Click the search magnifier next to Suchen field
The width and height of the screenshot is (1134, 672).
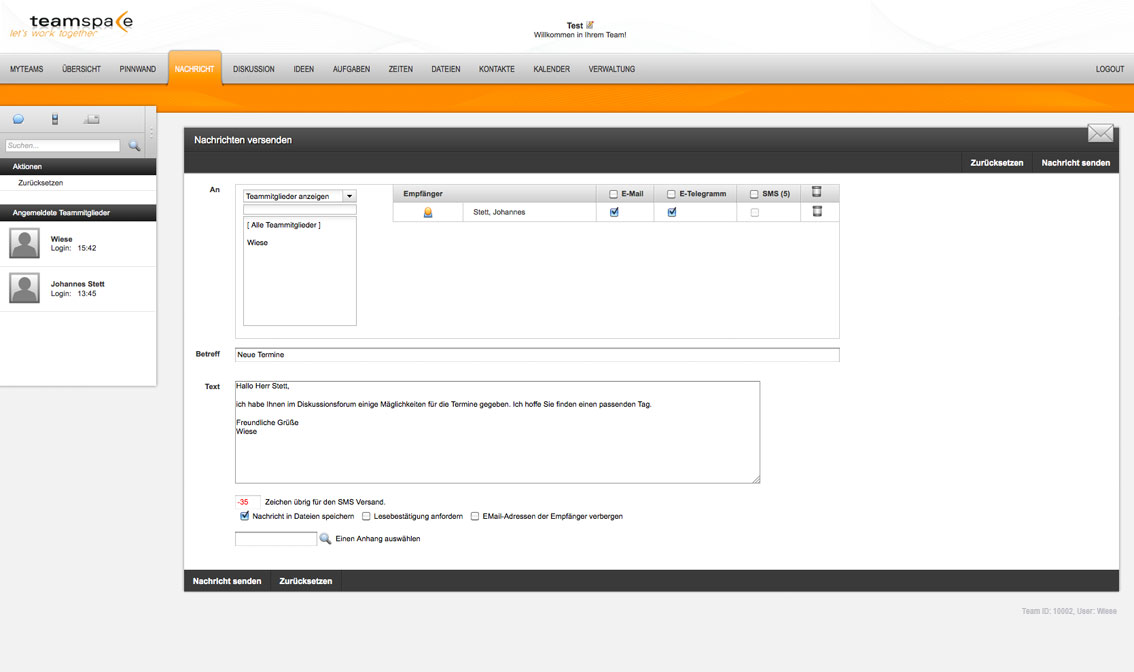tap(134, 145)
